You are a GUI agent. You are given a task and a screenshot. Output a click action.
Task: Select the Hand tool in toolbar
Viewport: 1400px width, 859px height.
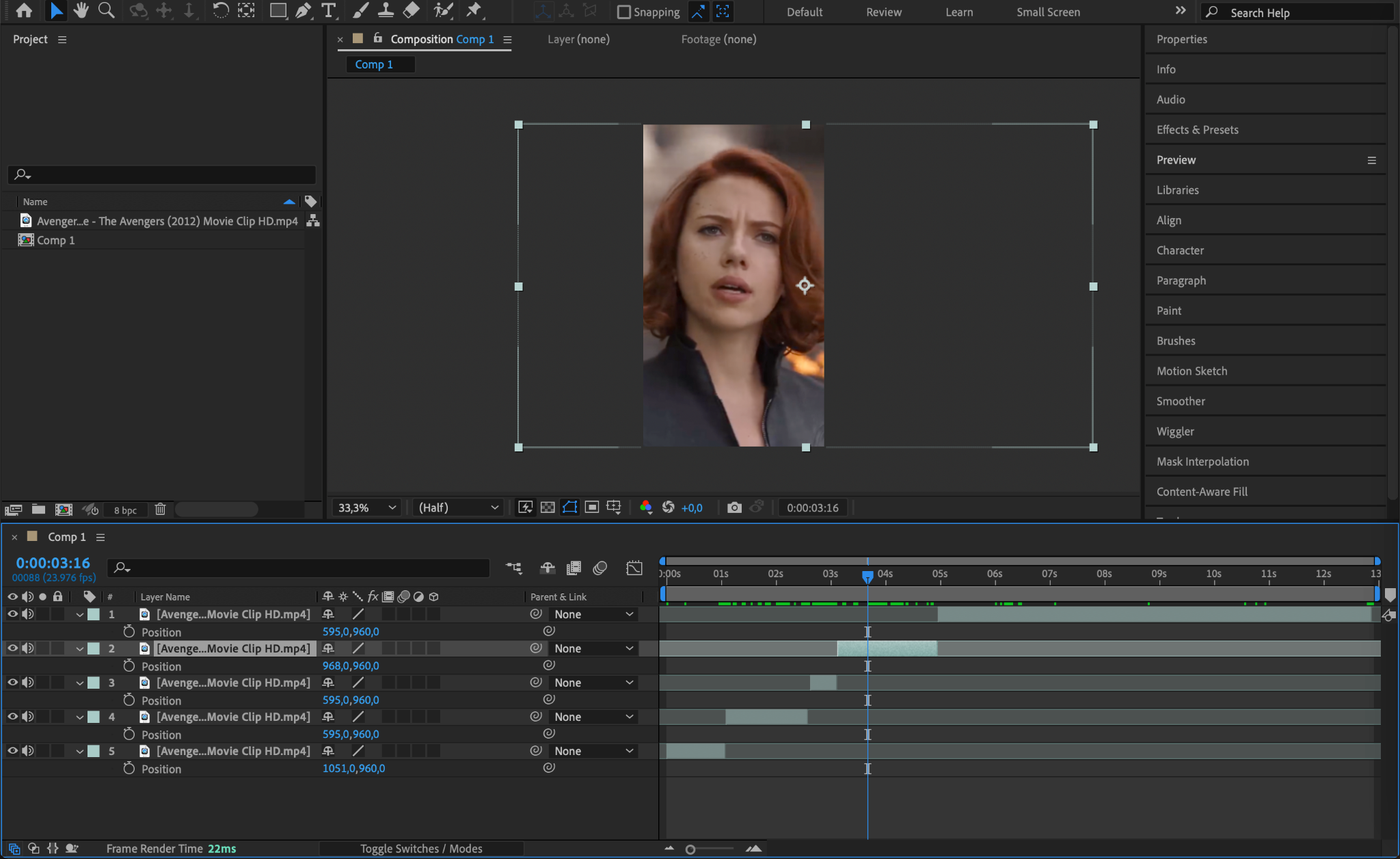click(x=81, y=10)
